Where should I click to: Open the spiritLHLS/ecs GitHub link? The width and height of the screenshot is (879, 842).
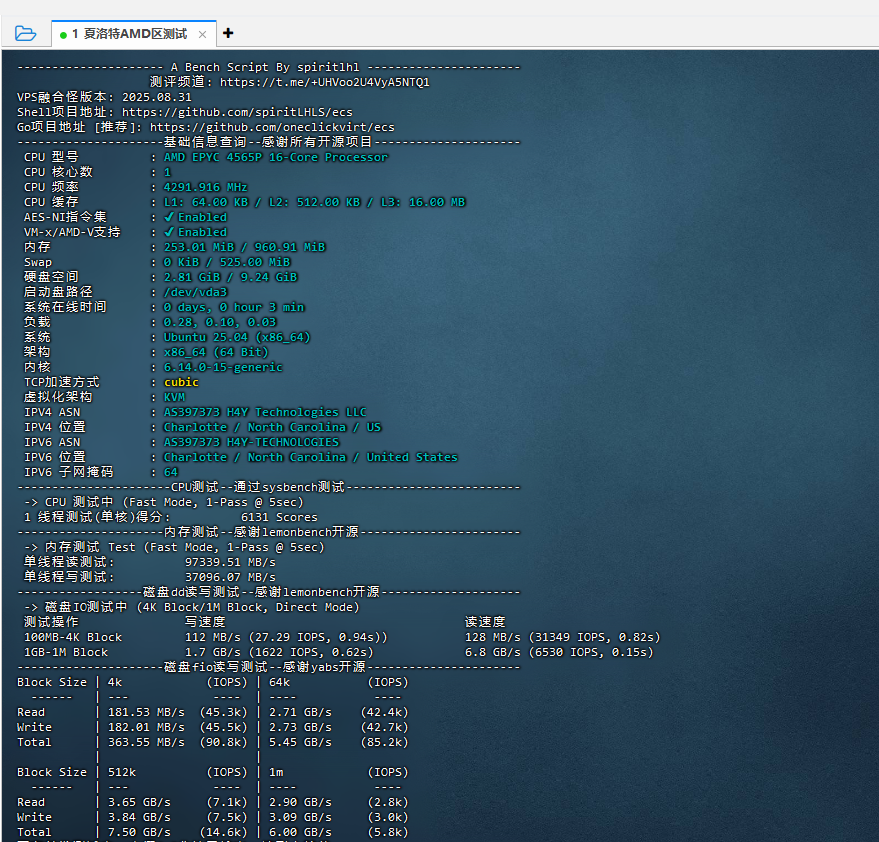pos(237,112)
